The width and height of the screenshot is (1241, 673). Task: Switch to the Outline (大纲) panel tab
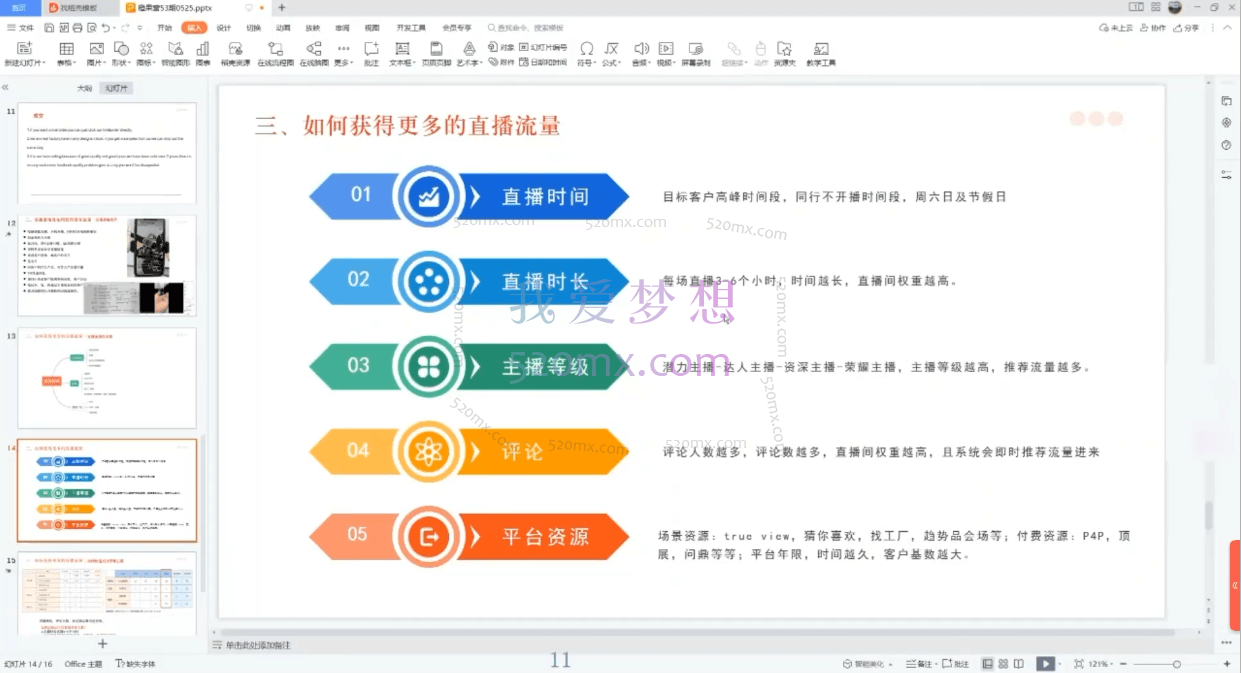[x=85, y=88]
